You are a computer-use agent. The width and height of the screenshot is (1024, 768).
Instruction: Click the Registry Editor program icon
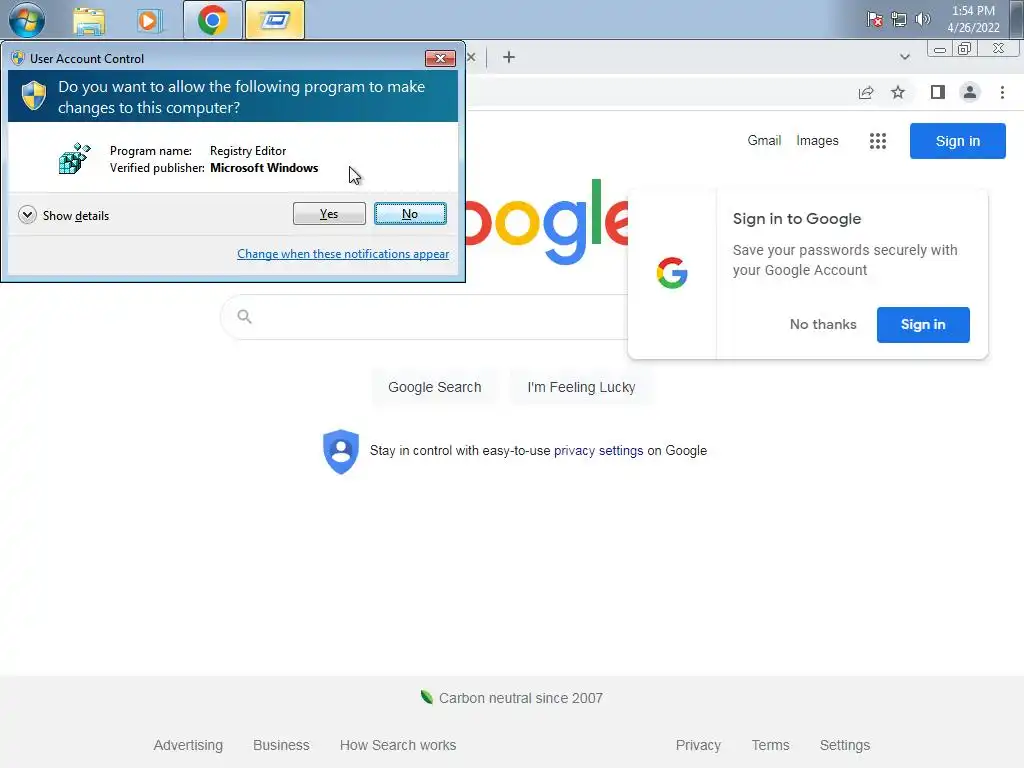(x=74, y=159)
